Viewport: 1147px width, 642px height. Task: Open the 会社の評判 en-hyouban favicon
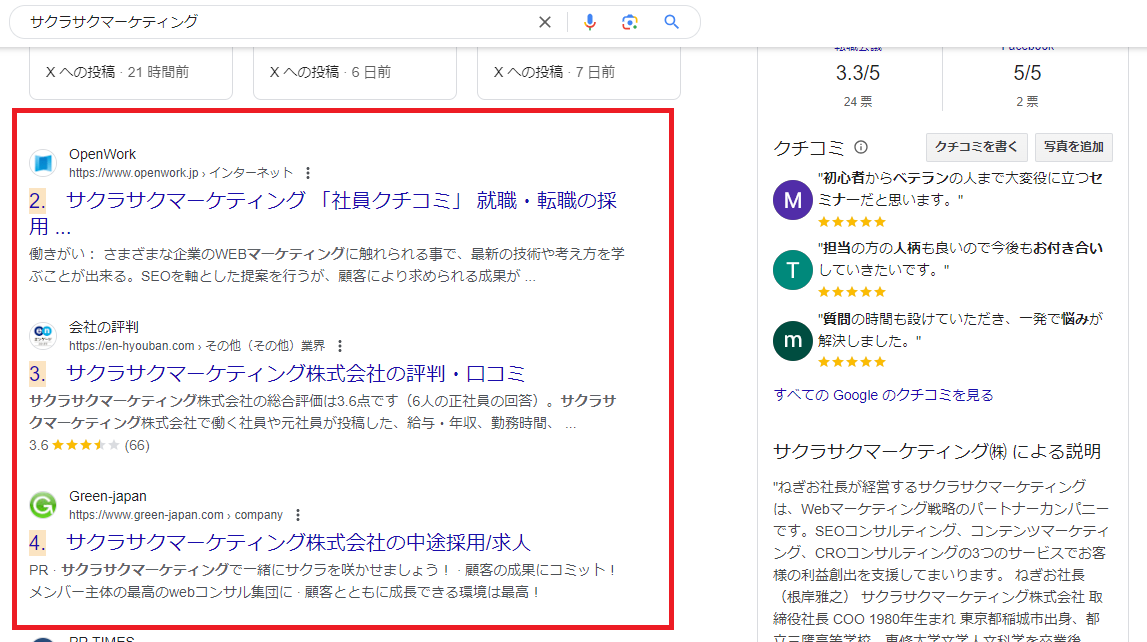point(43,336)
